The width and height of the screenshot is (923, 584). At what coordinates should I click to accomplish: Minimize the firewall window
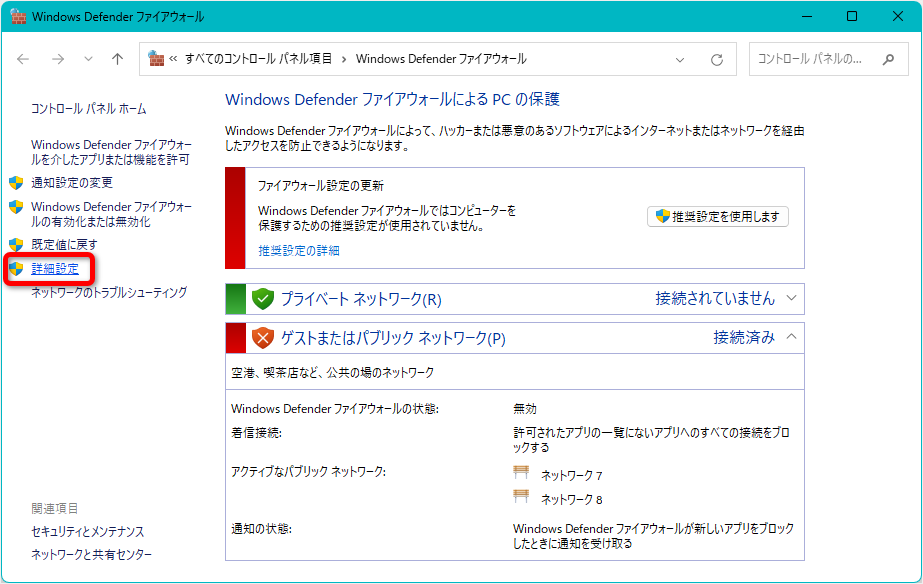[807, 16]
